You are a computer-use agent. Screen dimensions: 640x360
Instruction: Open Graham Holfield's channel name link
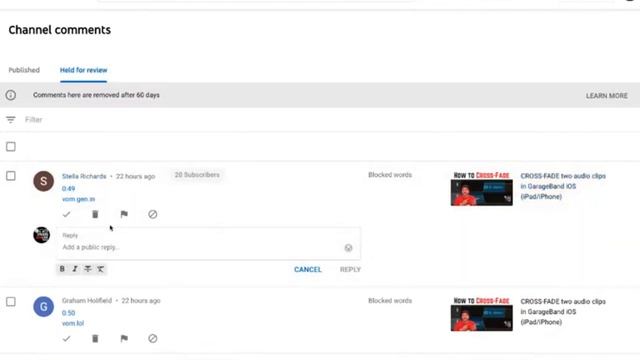(x=87, y=300)
